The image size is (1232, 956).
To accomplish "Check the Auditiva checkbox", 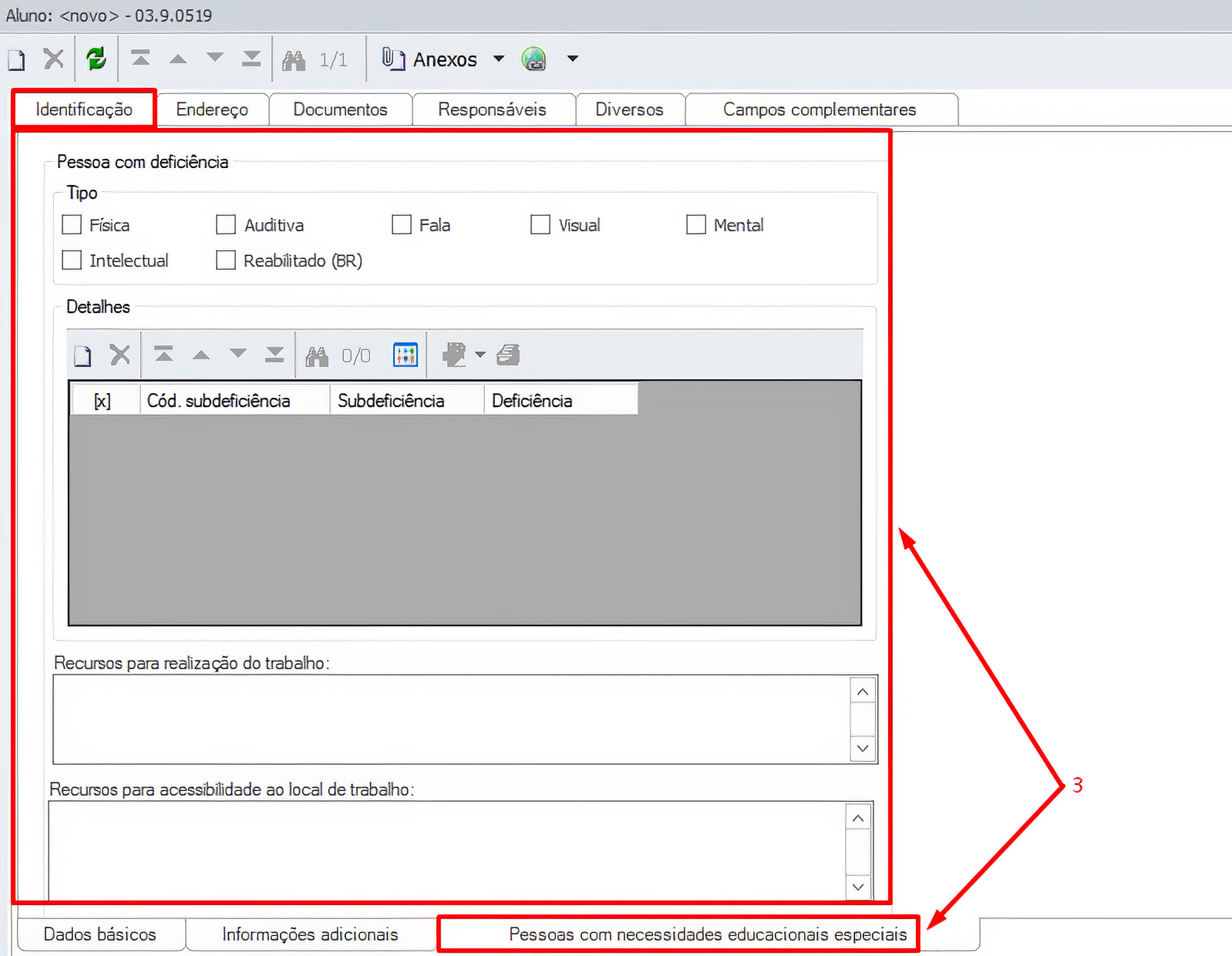I will pyautogui.click(x=226, y=225).
